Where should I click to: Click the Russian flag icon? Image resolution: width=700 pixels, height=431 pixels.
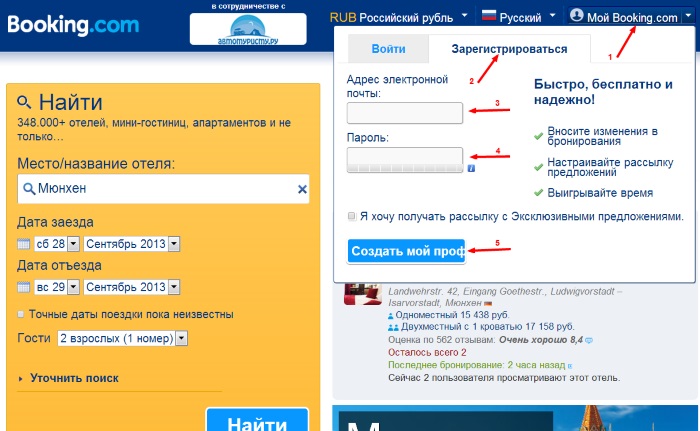[x=489, y=17]
